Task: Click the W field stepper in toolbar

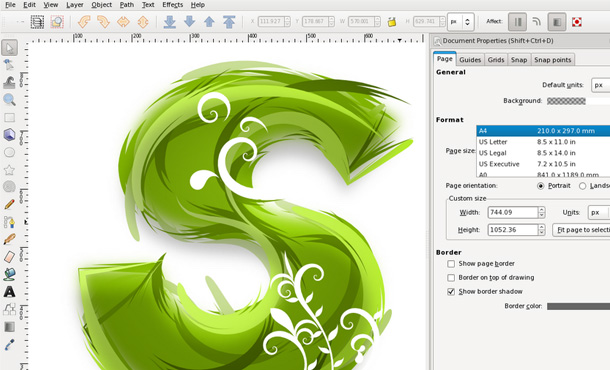Action: point(377,21)
